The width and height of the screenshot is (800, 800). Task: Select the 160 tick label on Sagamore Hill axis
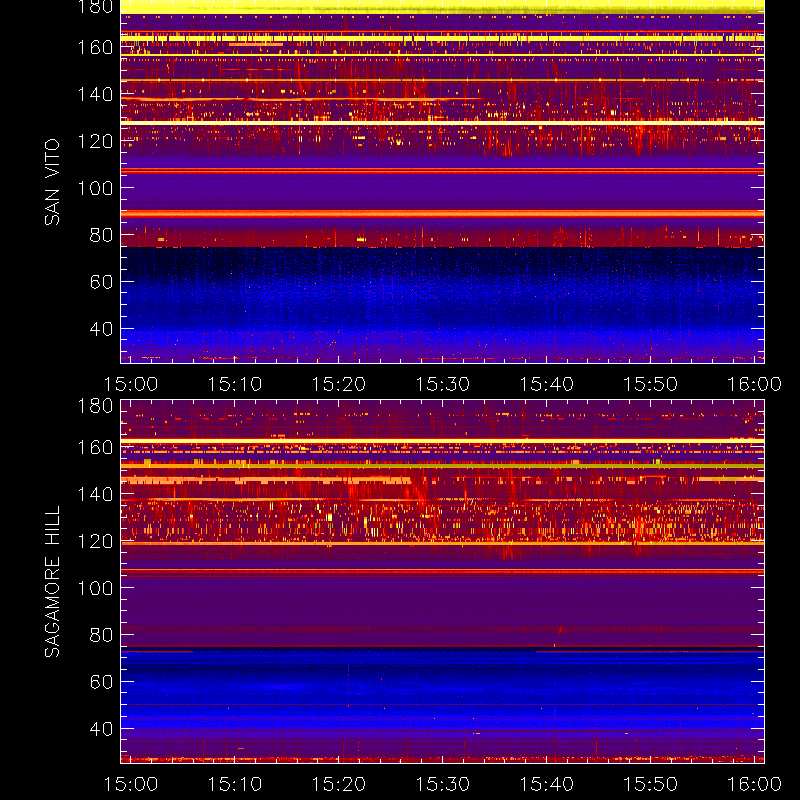click(95, 447)
